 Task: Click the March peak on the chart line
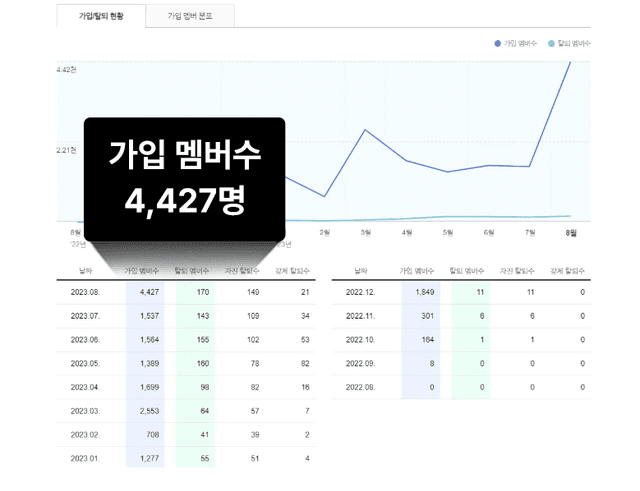click(365, 131)
